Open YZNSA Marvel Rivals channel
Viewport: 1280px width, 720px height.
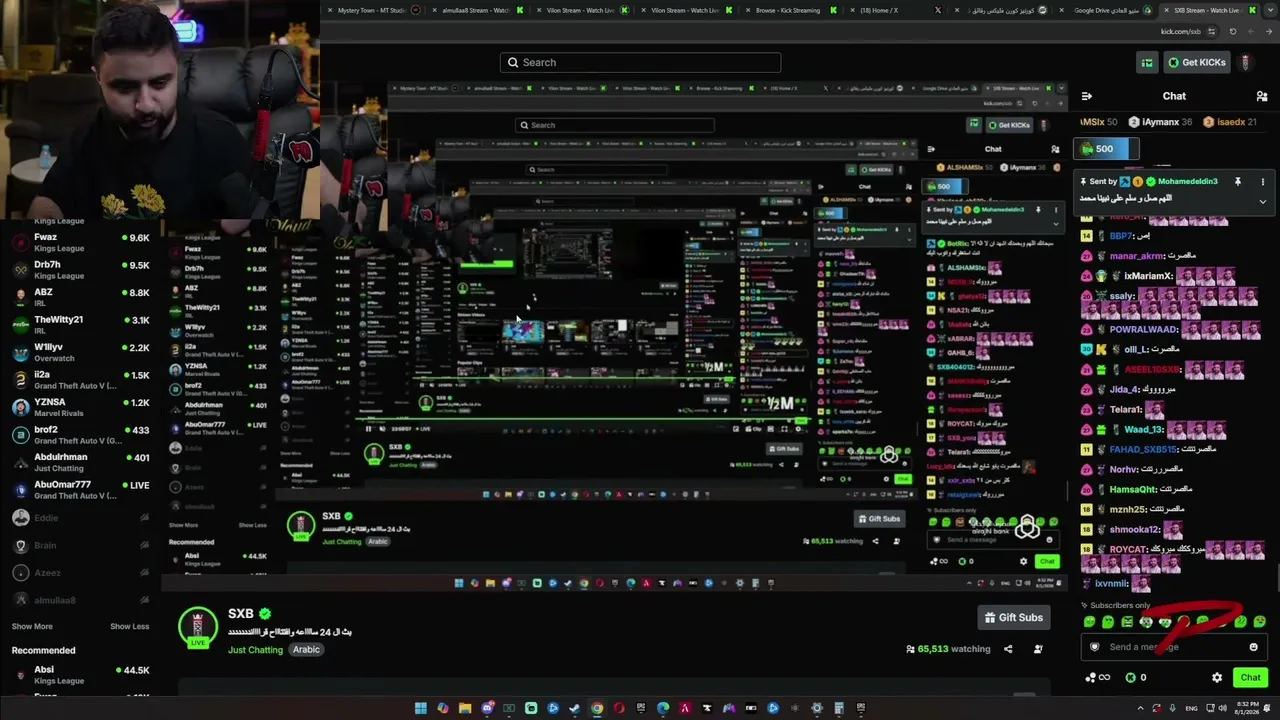80,407
